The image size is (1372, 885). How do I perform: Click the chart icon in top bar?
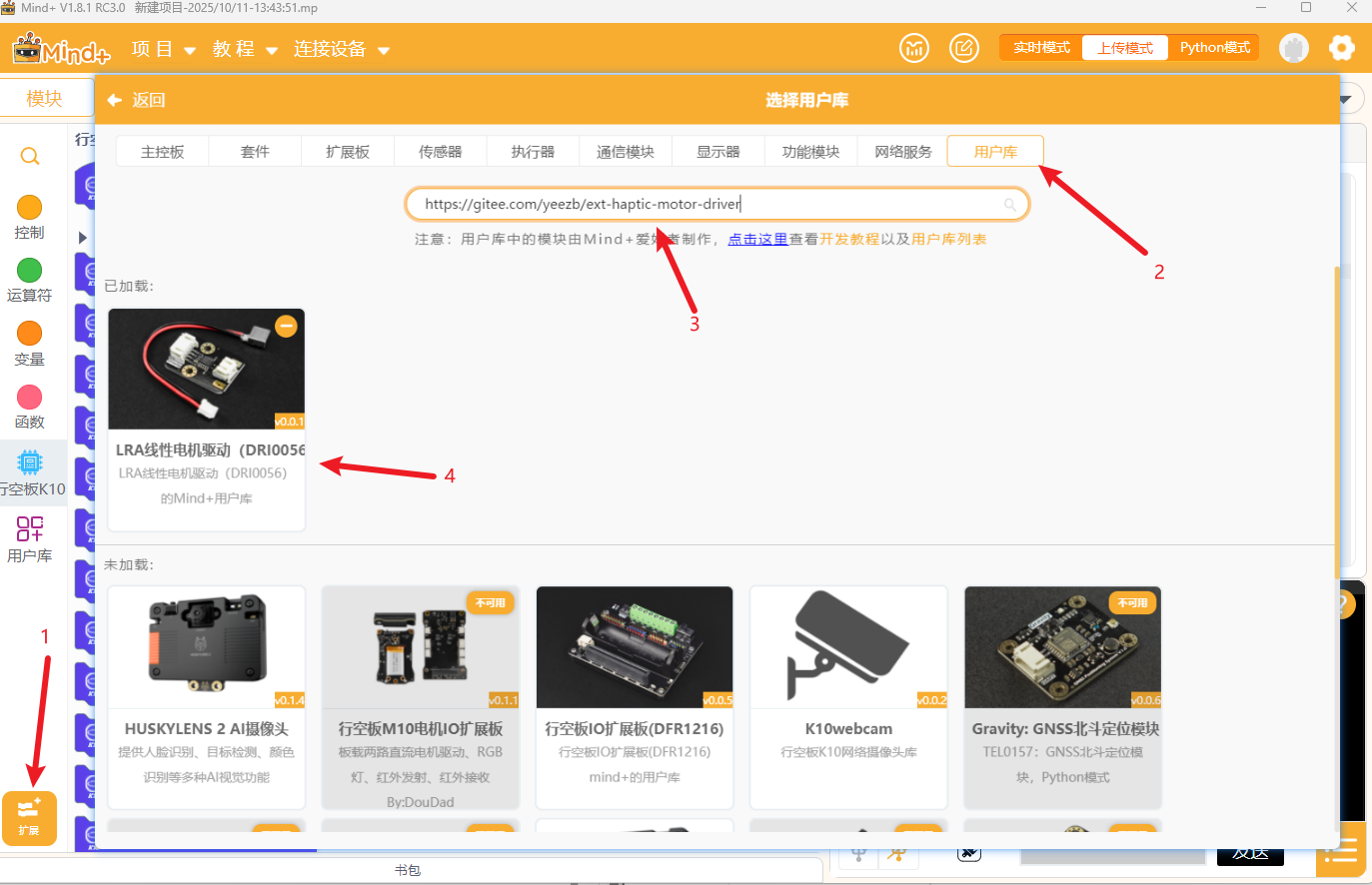(913, 48)
